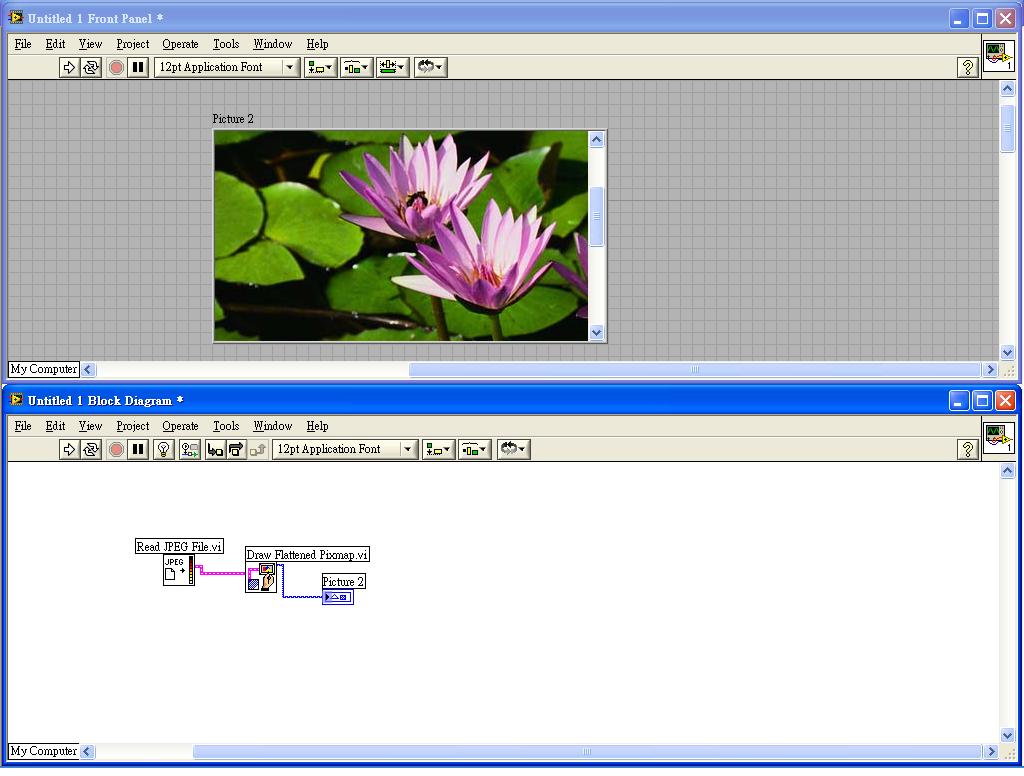Click the Retain Wire Values icon
The height and width of the screenshot is (776, 1024).
[188, 449]
